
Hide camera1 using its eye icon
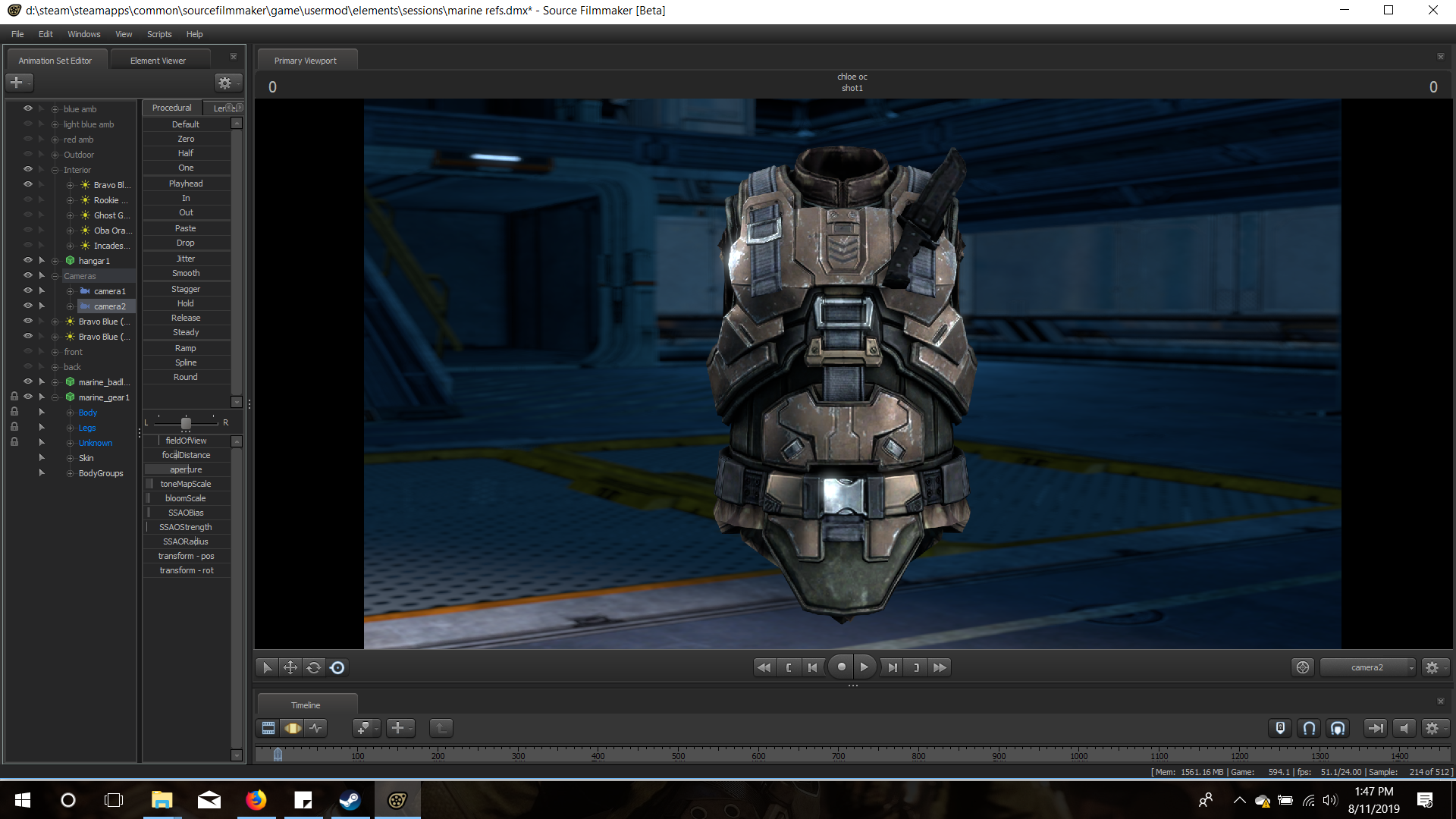(x=28, y=290)
